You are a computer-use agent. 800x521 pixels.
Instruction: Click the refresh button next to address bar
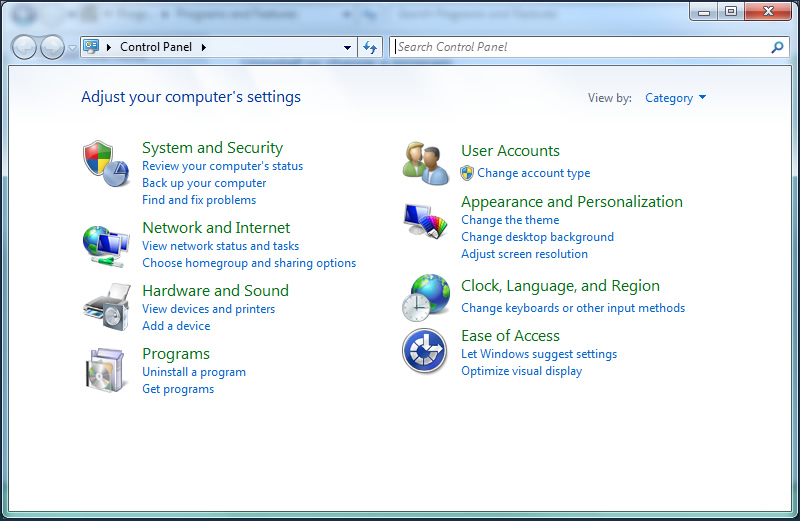coord(370,47)
